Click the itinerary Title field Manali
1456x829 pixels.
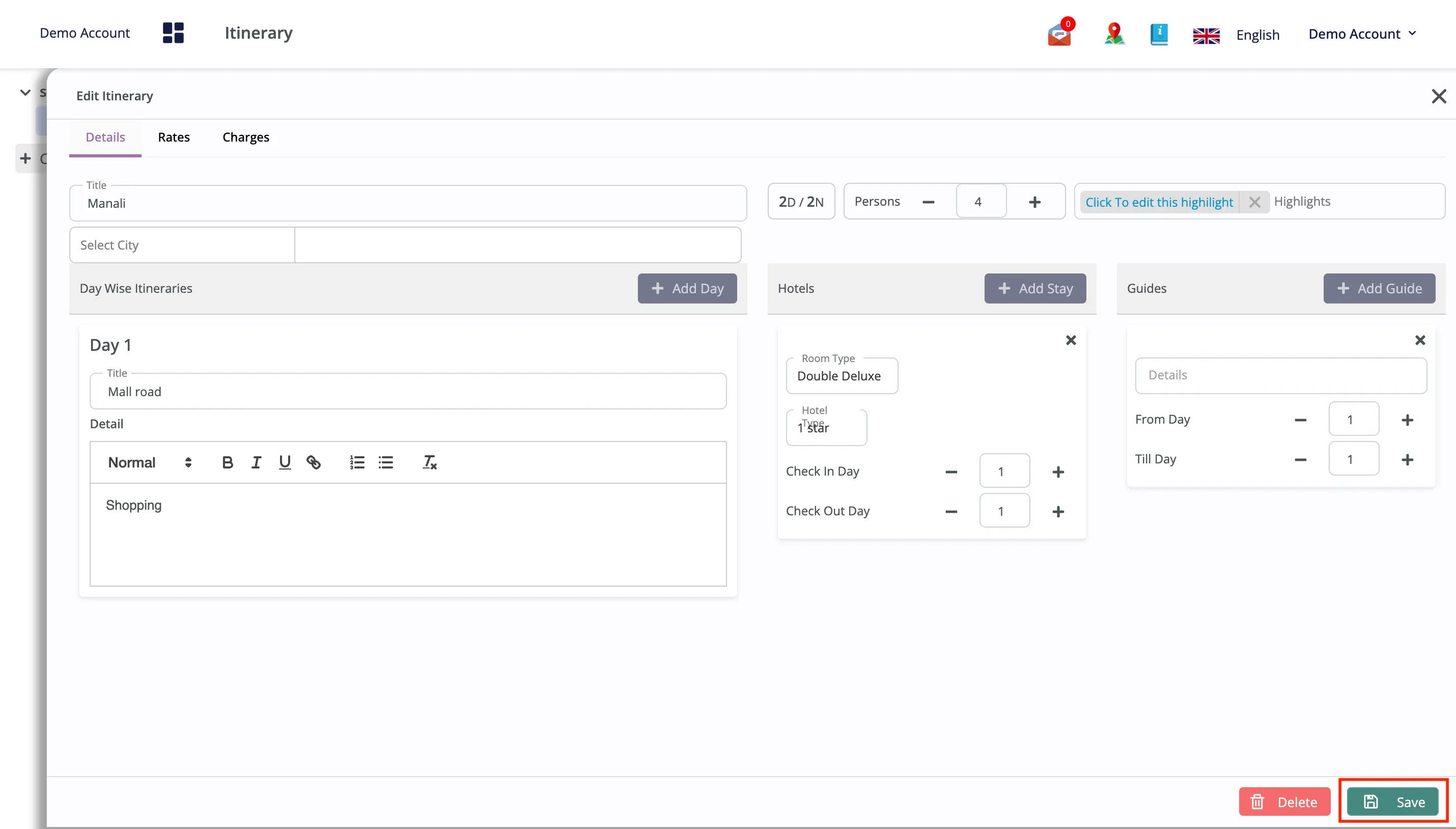coord(408,203)
